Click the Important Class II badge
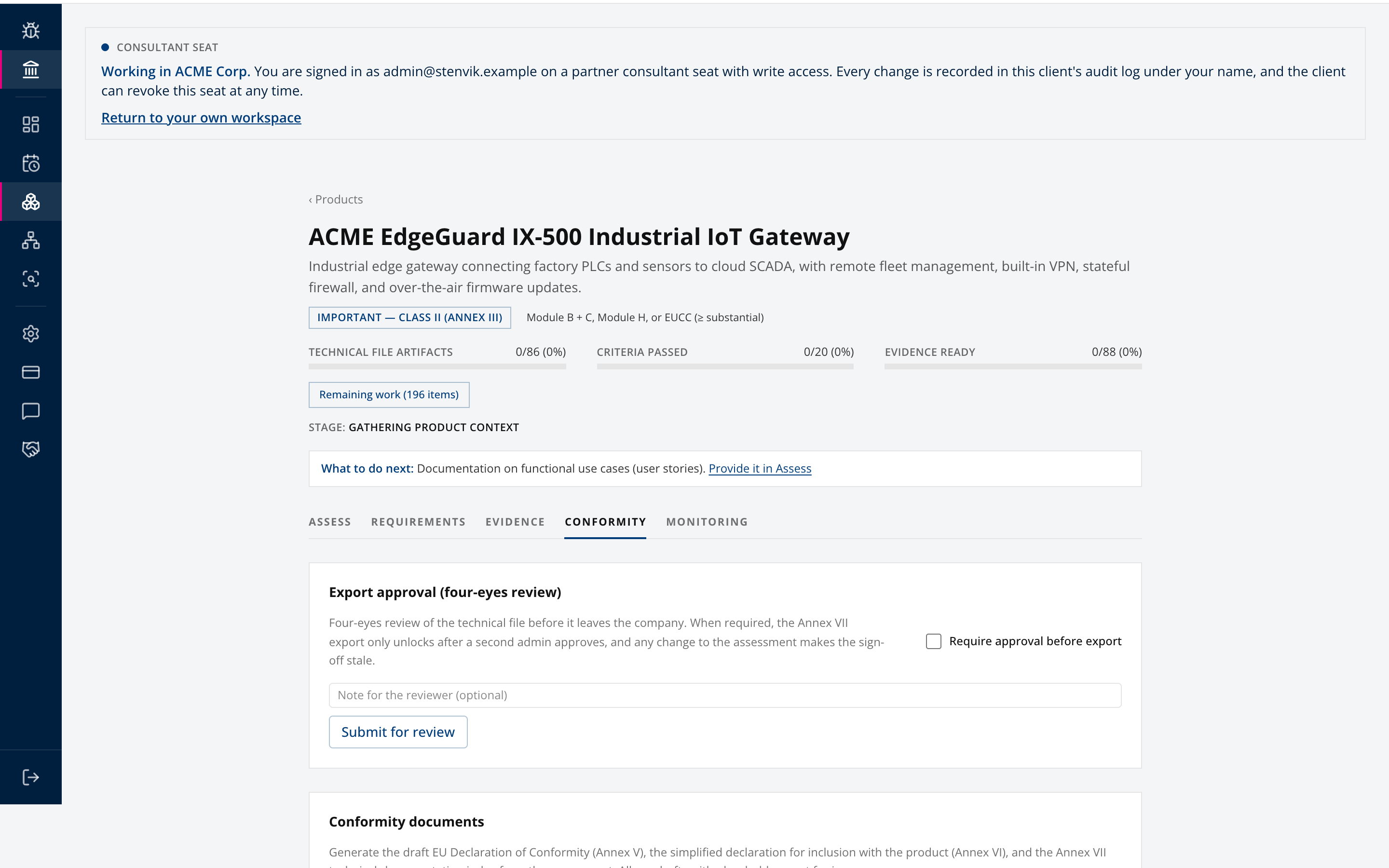Screen dimensions: 1389x868 [409, 317]
